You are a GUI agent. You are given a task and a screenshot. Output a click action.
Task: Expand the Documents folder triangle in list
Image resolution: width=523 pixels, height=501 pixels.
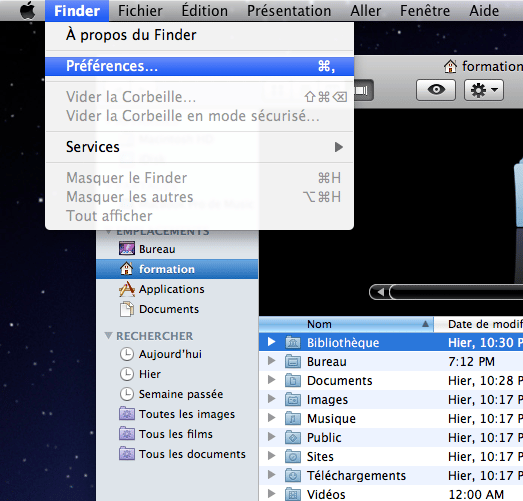[272, 380]
